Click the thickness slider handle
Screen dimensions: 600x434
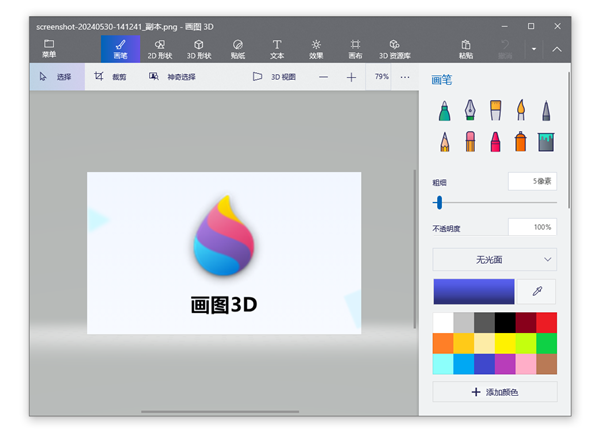(x=439, y=202)
